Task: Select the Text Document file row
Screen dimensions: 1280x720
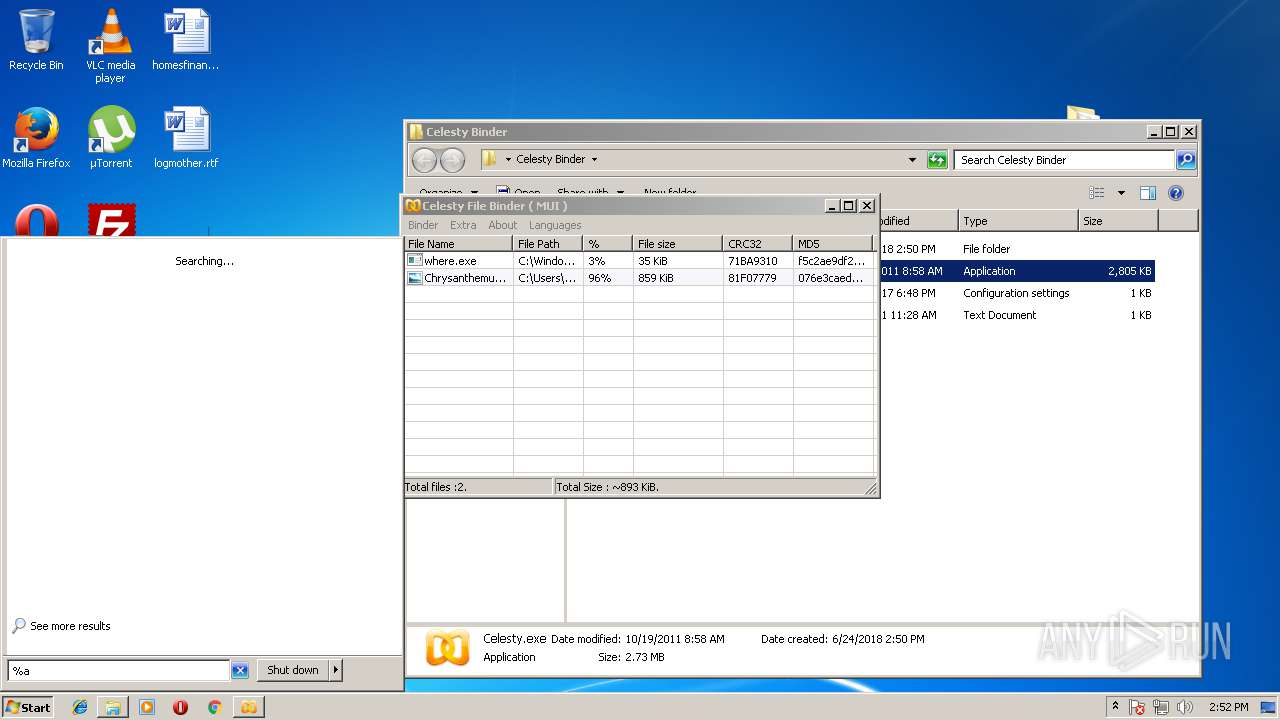Action: [1017, 315]
